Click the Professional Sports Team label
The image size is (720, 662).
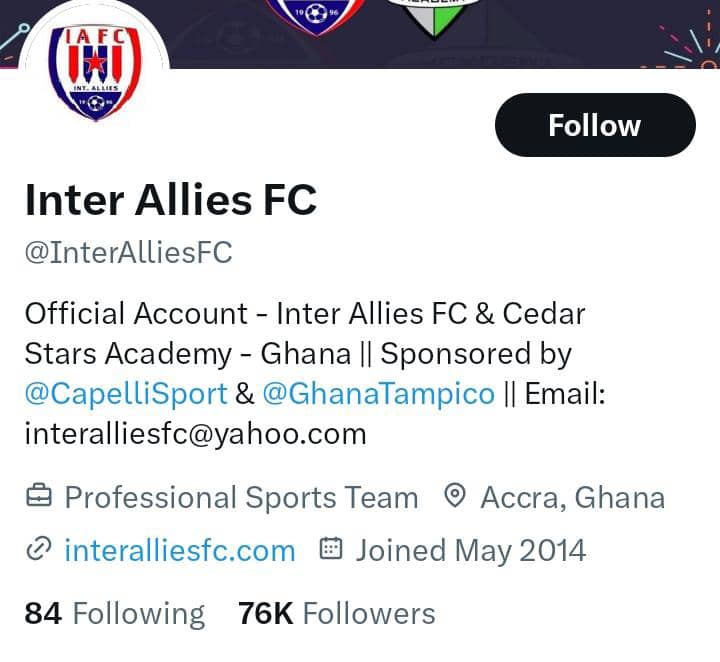241,497
